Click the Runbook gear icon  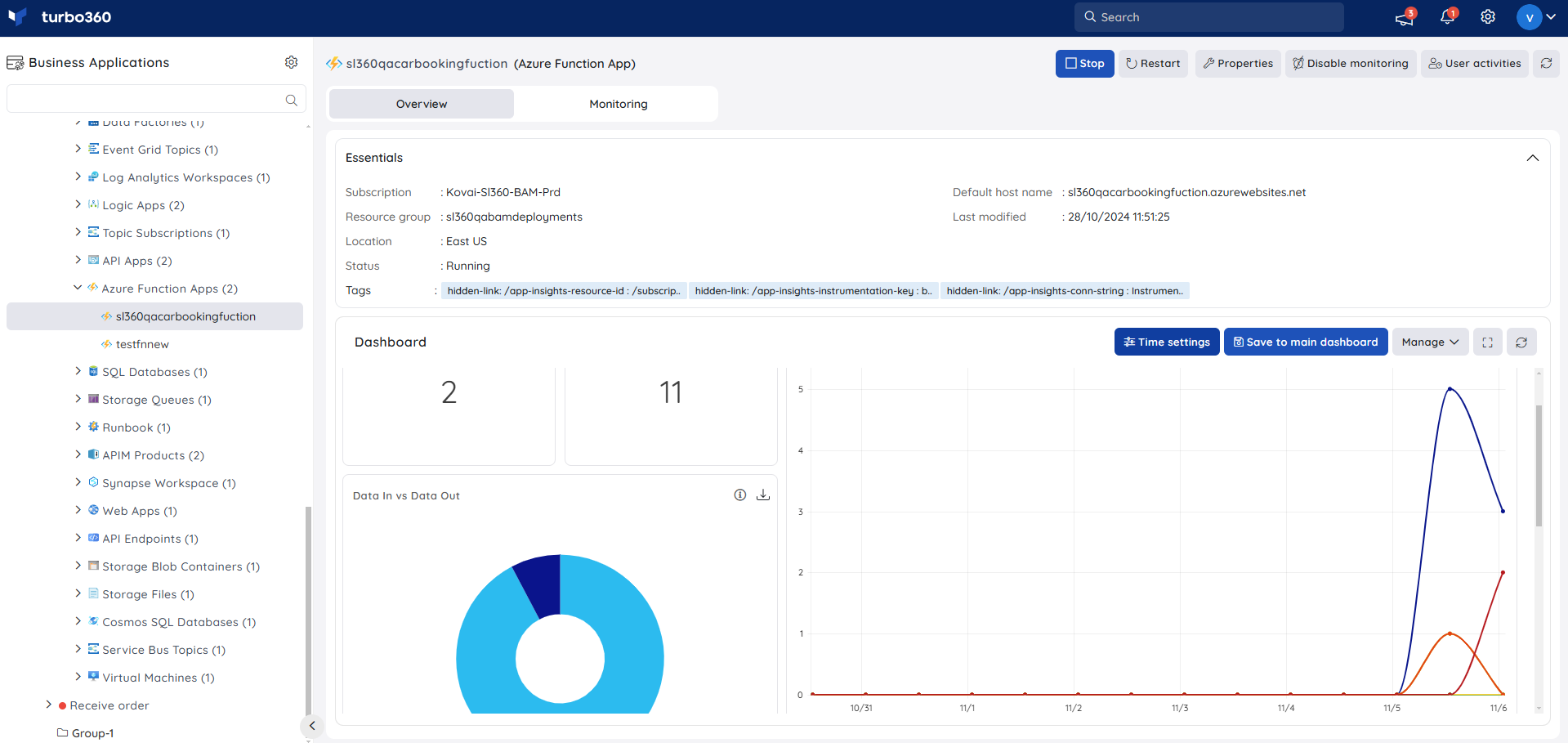93,427
